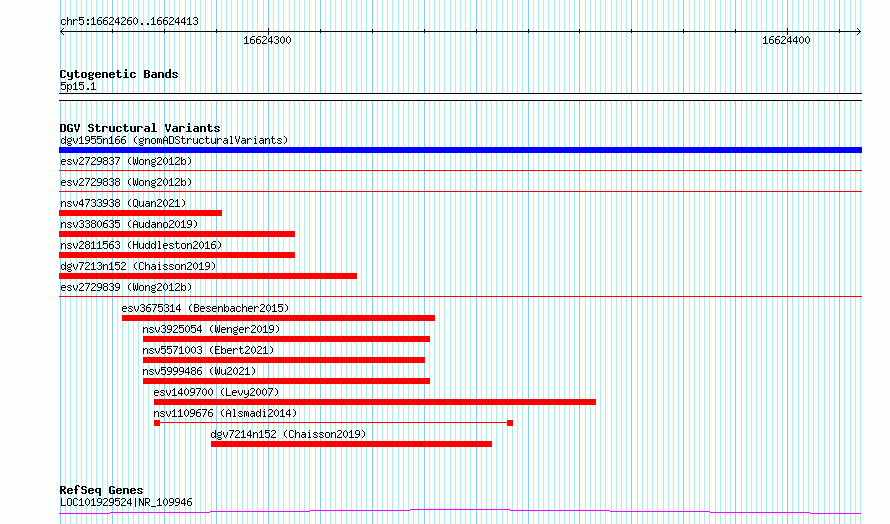Select the nsv4733938 (Quan2021) label
Screen dimensions: 890x524
123,203
